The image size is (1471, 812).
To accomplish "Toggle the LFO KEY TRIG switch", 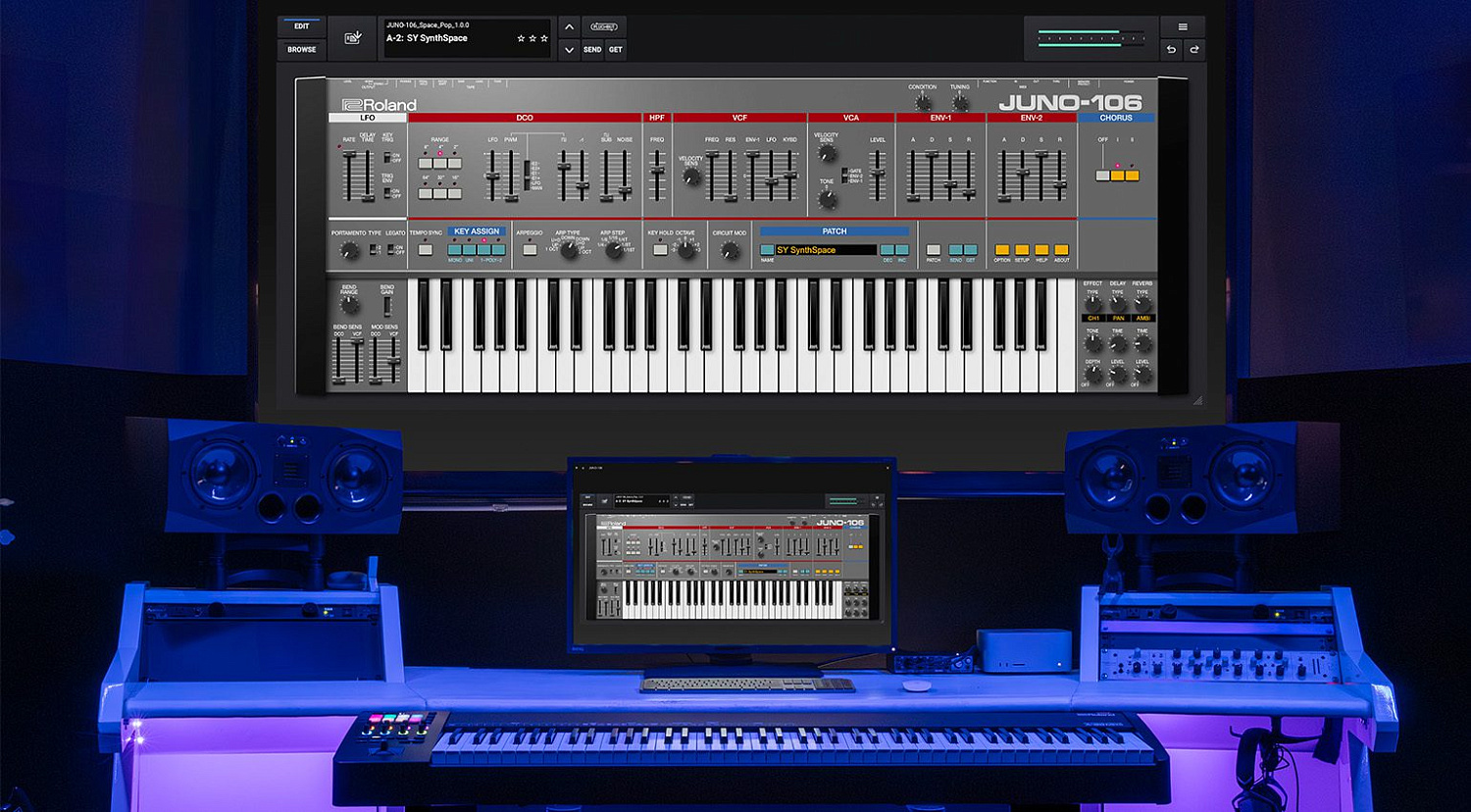I will (387, 157).
